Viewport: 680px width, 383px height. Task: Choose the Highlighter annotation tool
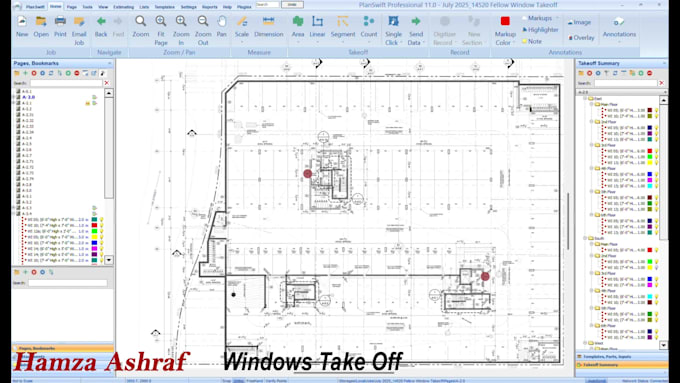click(540, 30)
